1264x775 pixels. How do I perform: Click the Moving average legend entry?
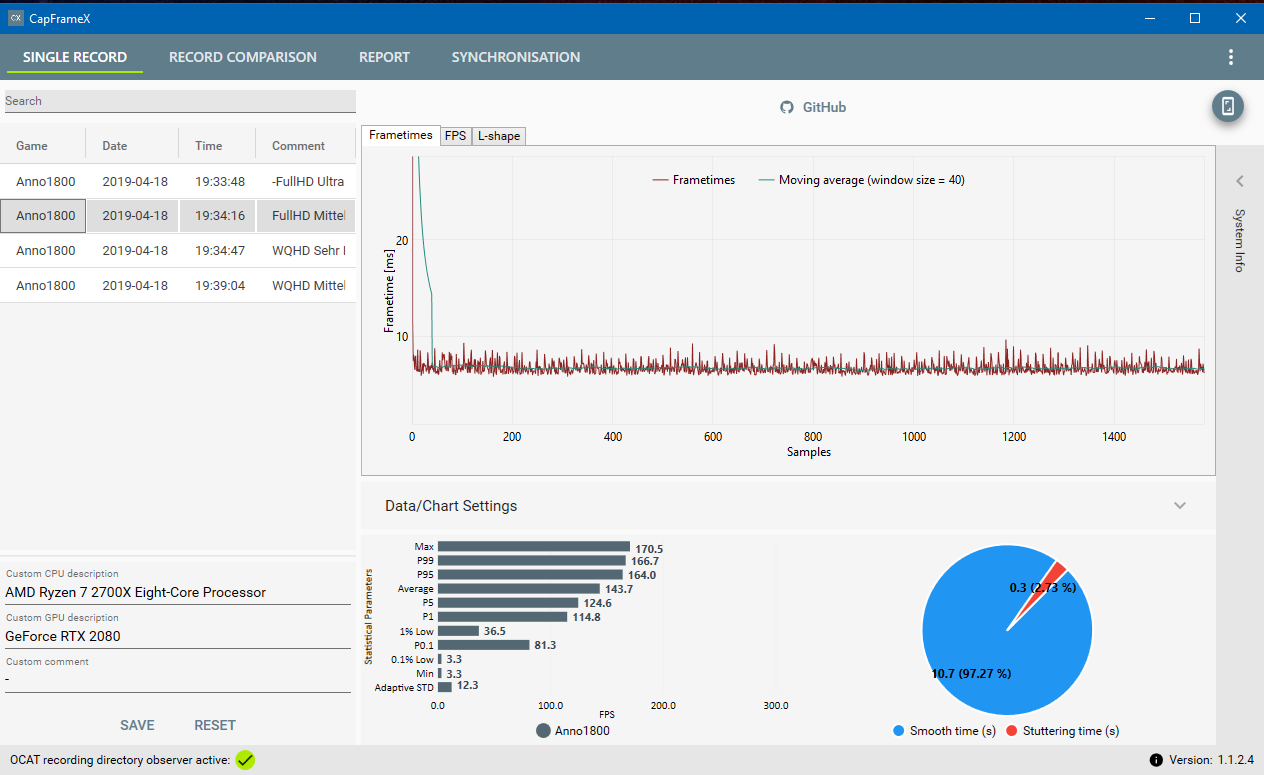coord(861,180)
